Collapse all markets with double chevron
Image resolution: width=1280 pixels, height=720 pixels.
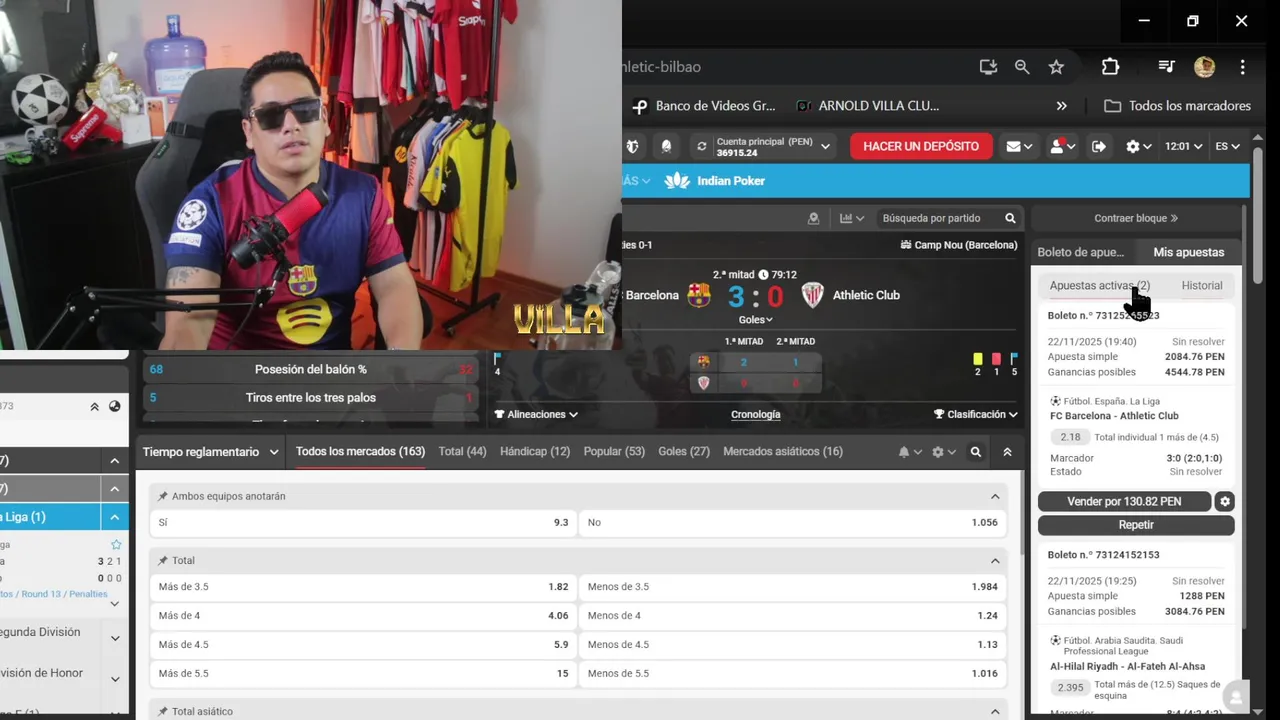click(1007, 452)
